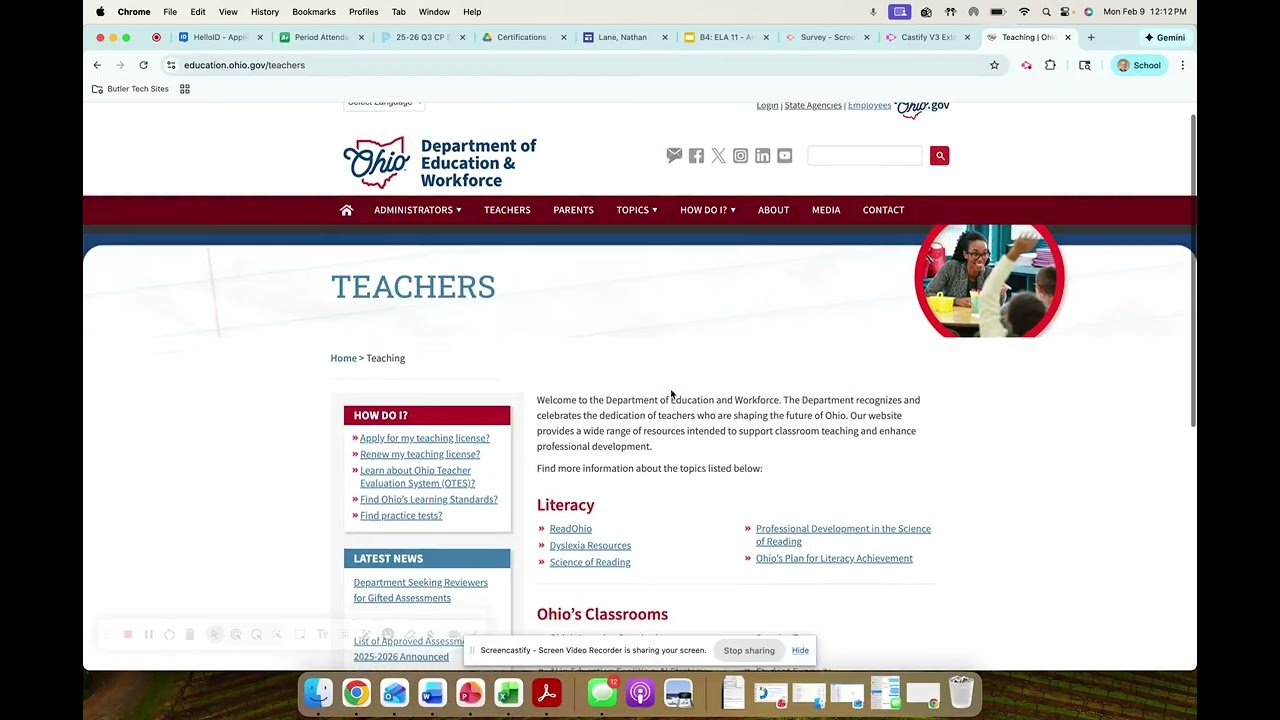Click the site search magnifier button
The width and height of the screenshot is (1280, 720).
[939, 156]
